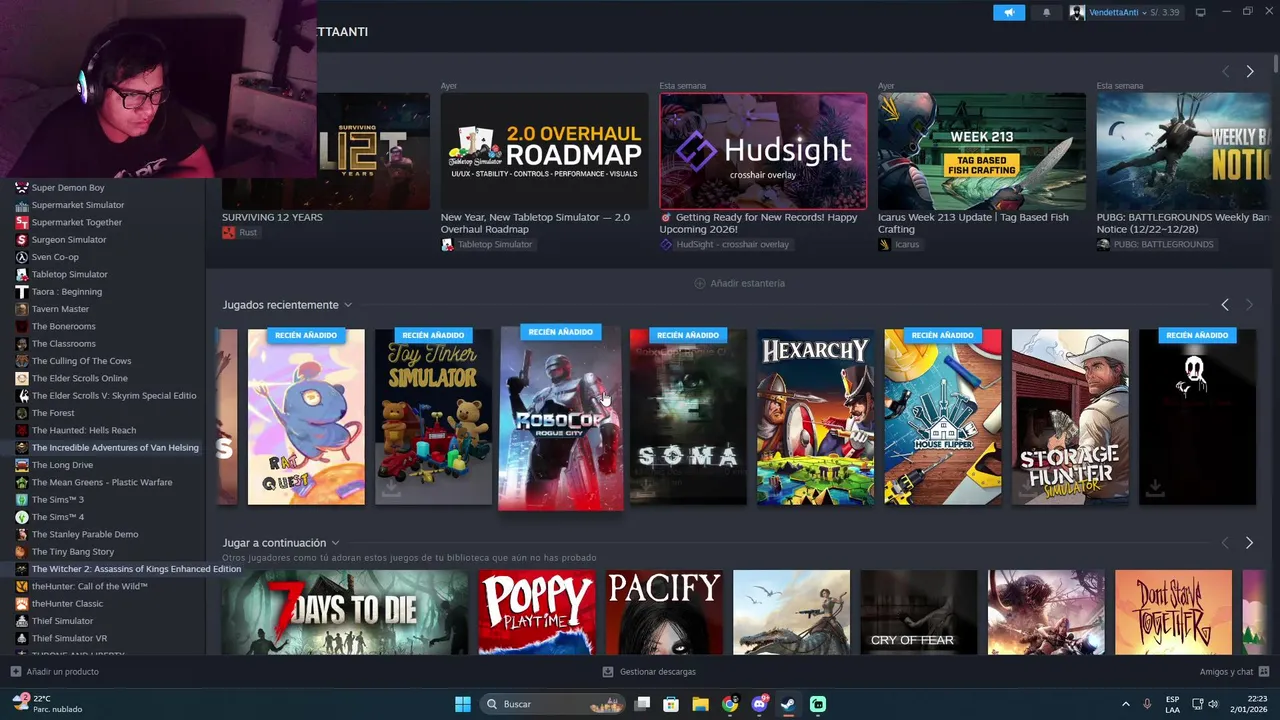Advance news carousel with right arrow
This screenshot has width=1280, height=720.
tap(1249, 71)
